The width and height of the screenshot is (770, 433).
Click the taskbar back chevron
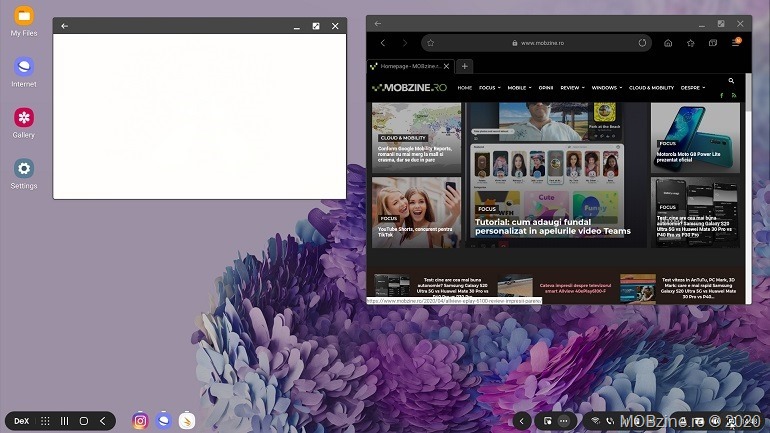click(103, 421)
